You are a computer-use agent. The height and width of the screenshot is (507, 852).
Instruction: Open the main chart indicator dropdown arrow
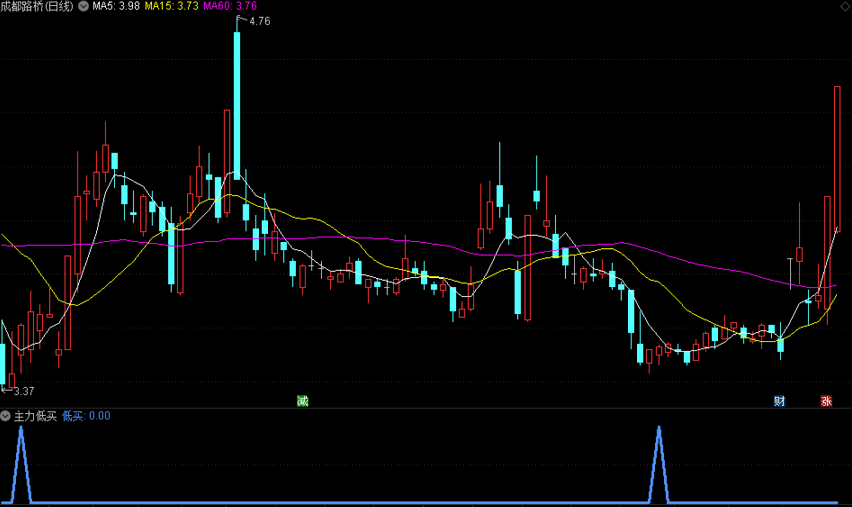tap(83, 7)
